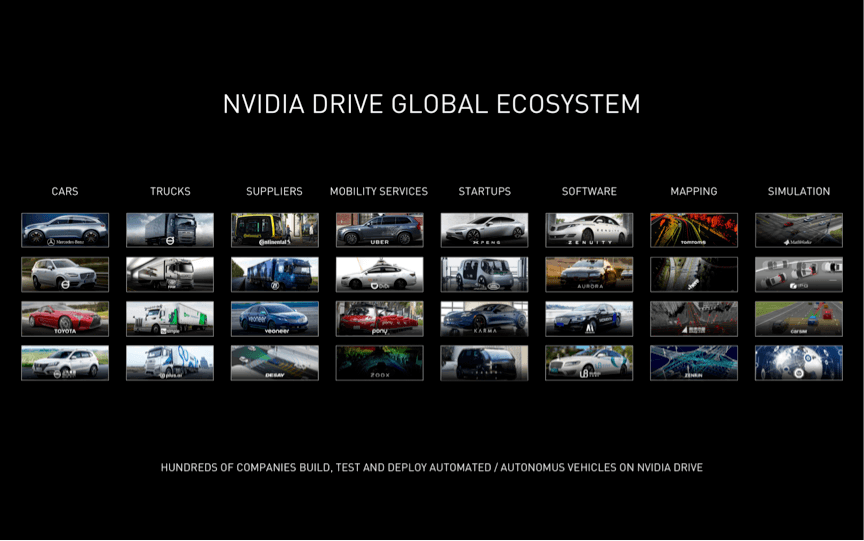Select the HERE aerial road map thumbnail
Image resolution: width=864 pixels, height=541 pixels.
tap(694, 274)
